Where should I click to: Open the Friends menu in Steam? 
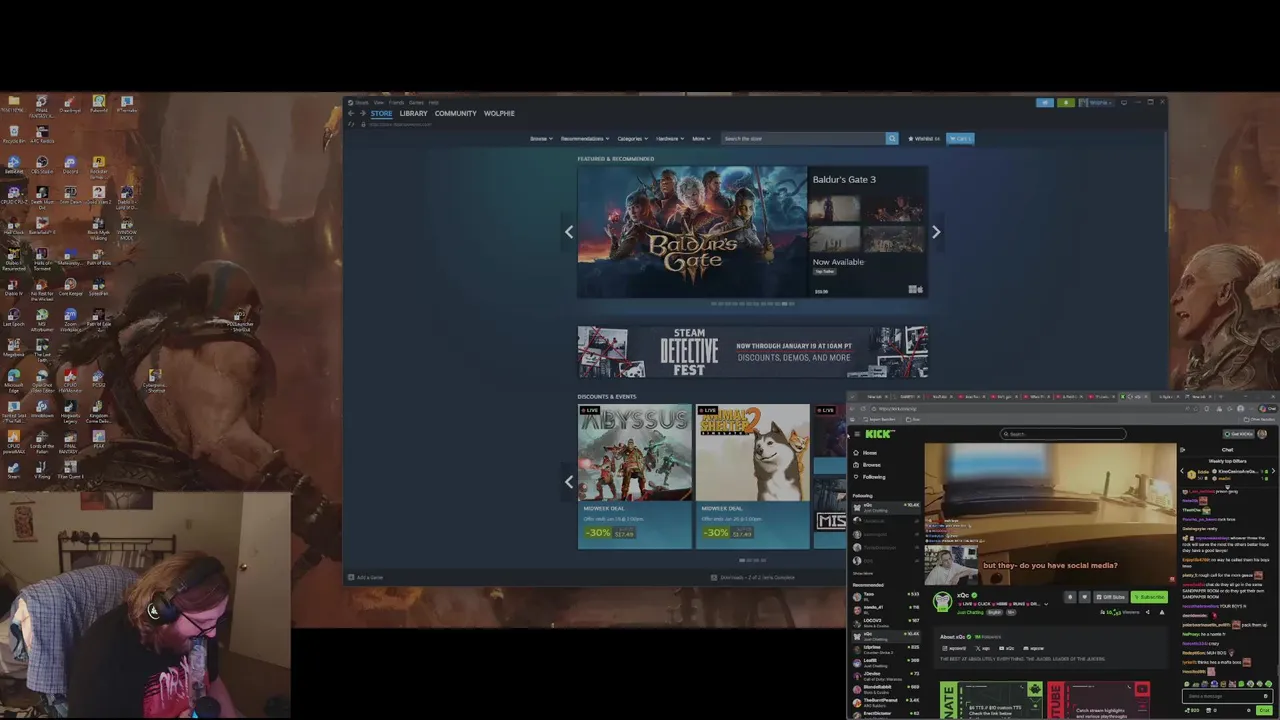click(396, 102)
